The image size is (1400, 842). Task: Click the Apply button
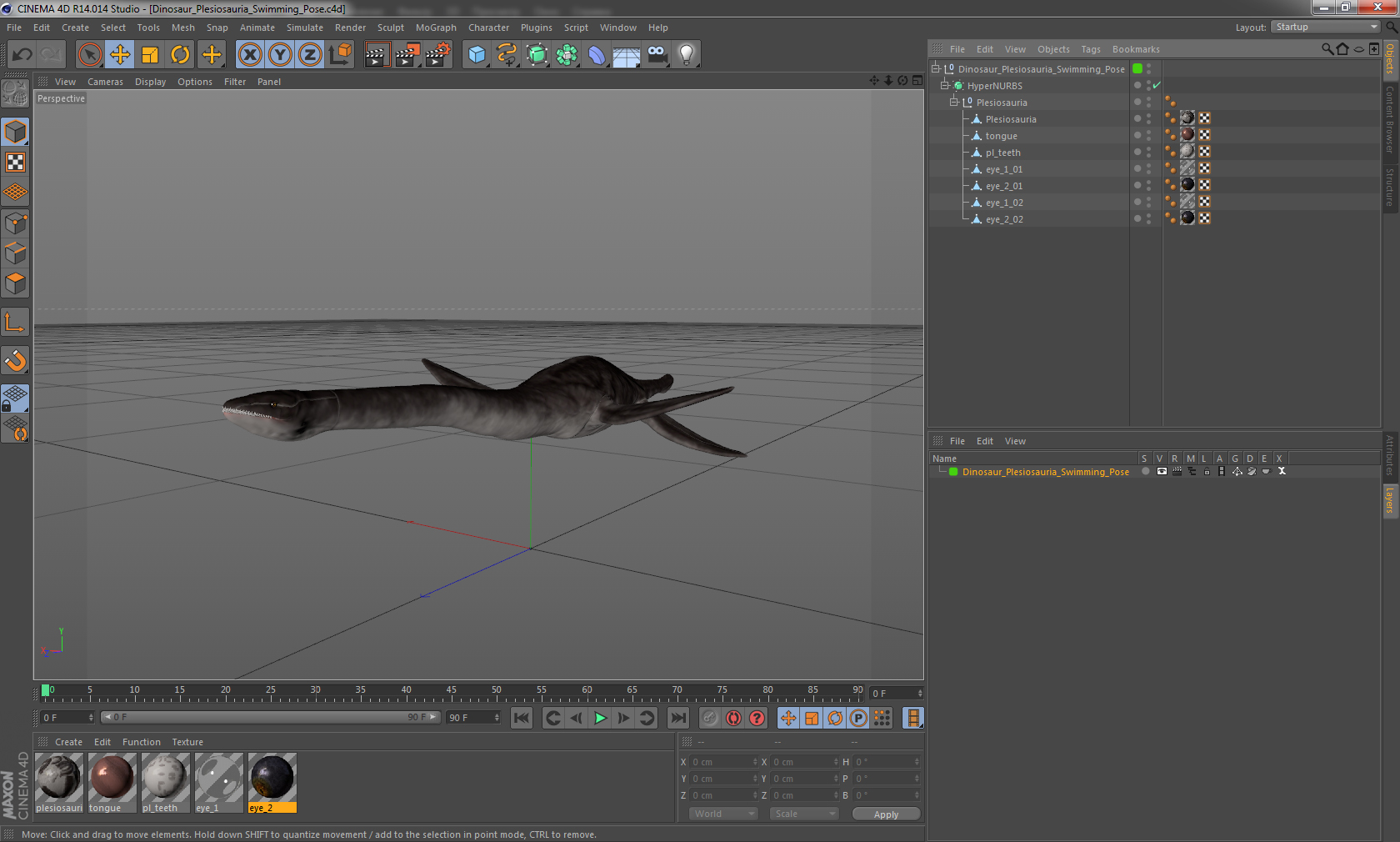point(886,814)
